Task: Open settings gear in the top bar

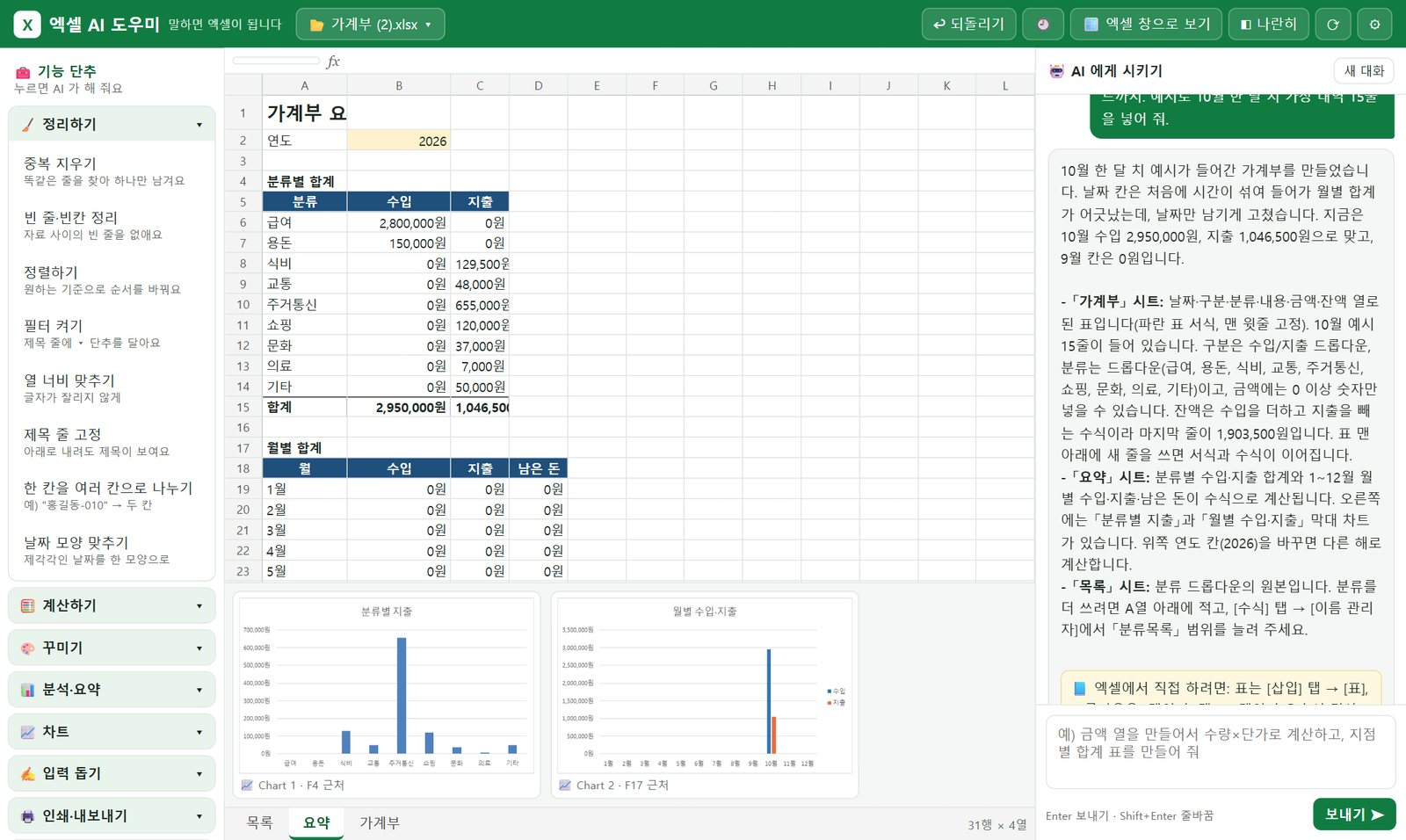Action: [1374, 25]
